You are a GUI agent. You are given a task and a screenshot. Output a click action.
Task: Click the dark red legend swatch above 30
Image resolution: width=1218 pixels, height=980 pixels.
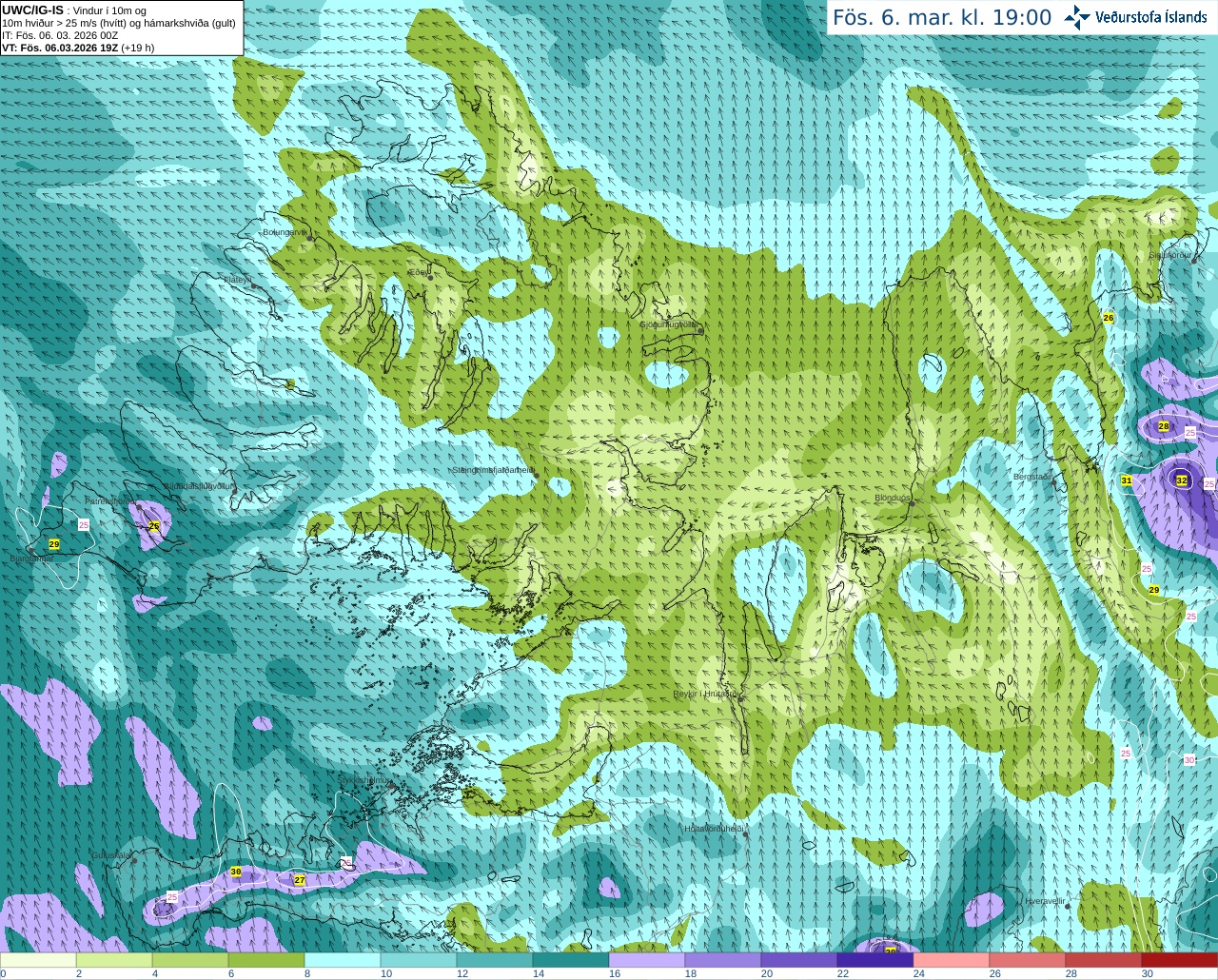click(x=1180, y=960)
